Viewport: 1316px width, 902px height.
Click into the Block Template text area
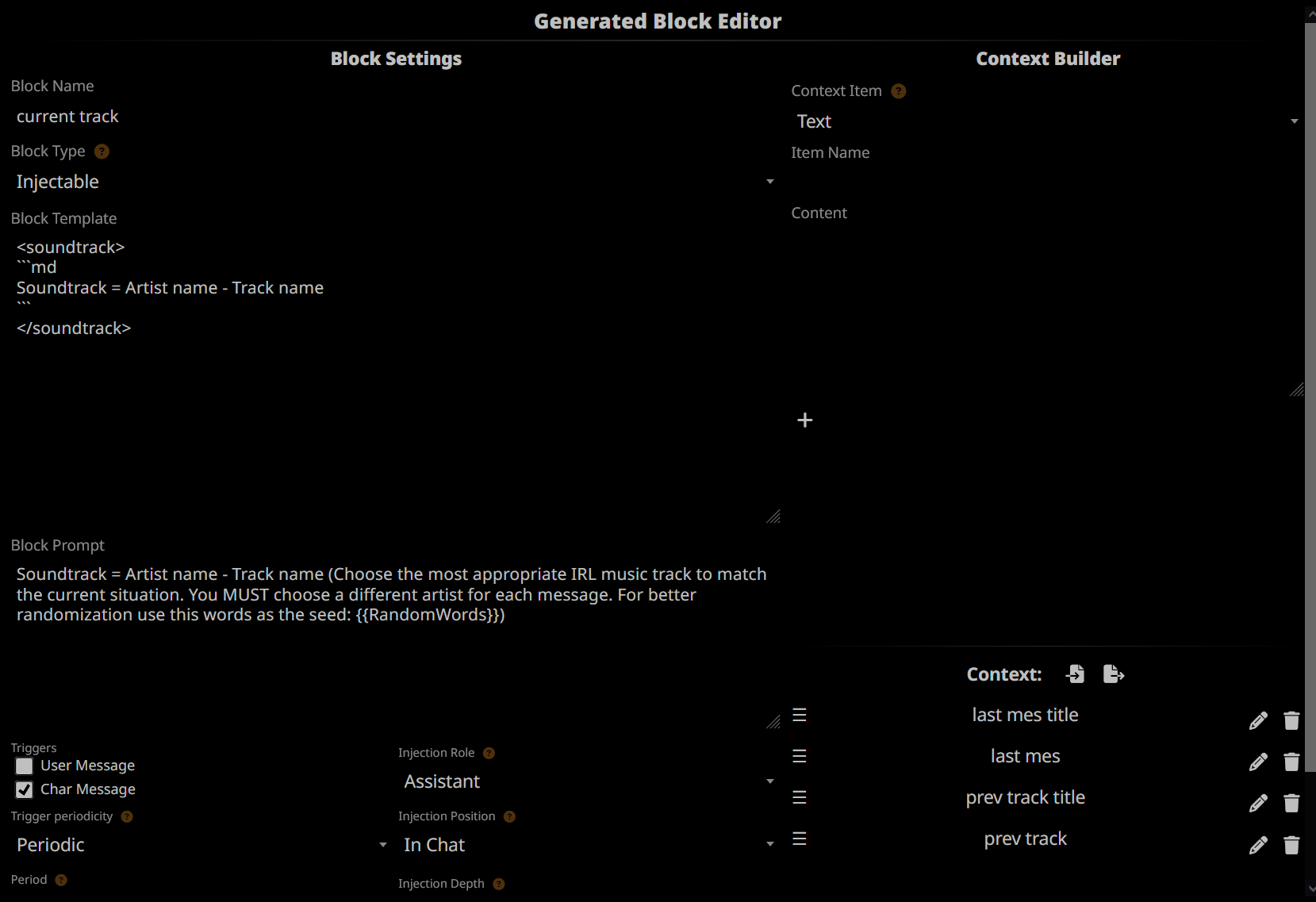click(x=396, y=379)
